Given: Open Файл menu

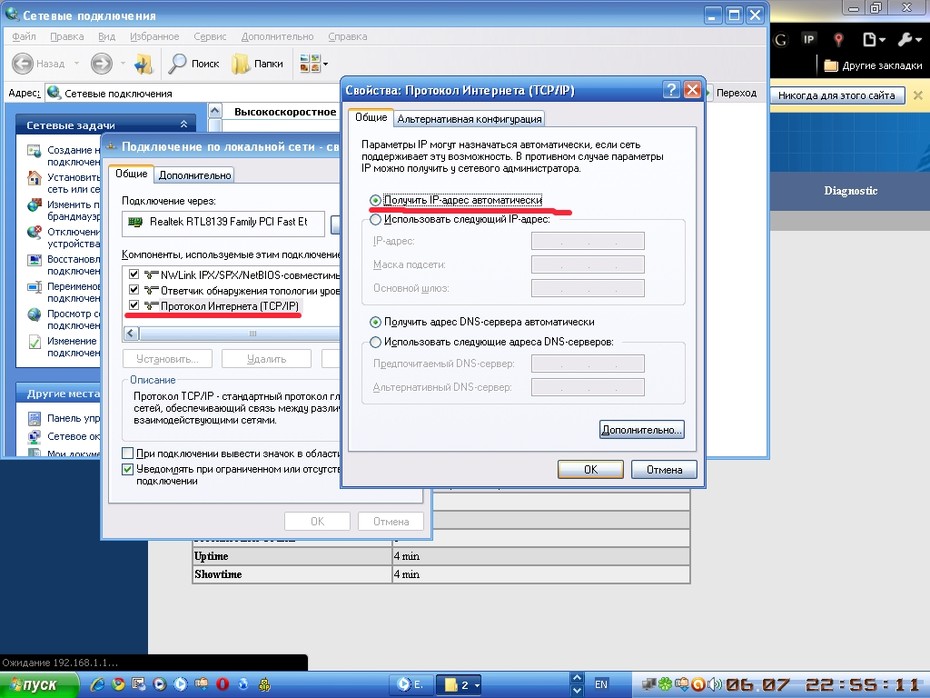Looking at the screenshot, I should click(x=24, y=37).
